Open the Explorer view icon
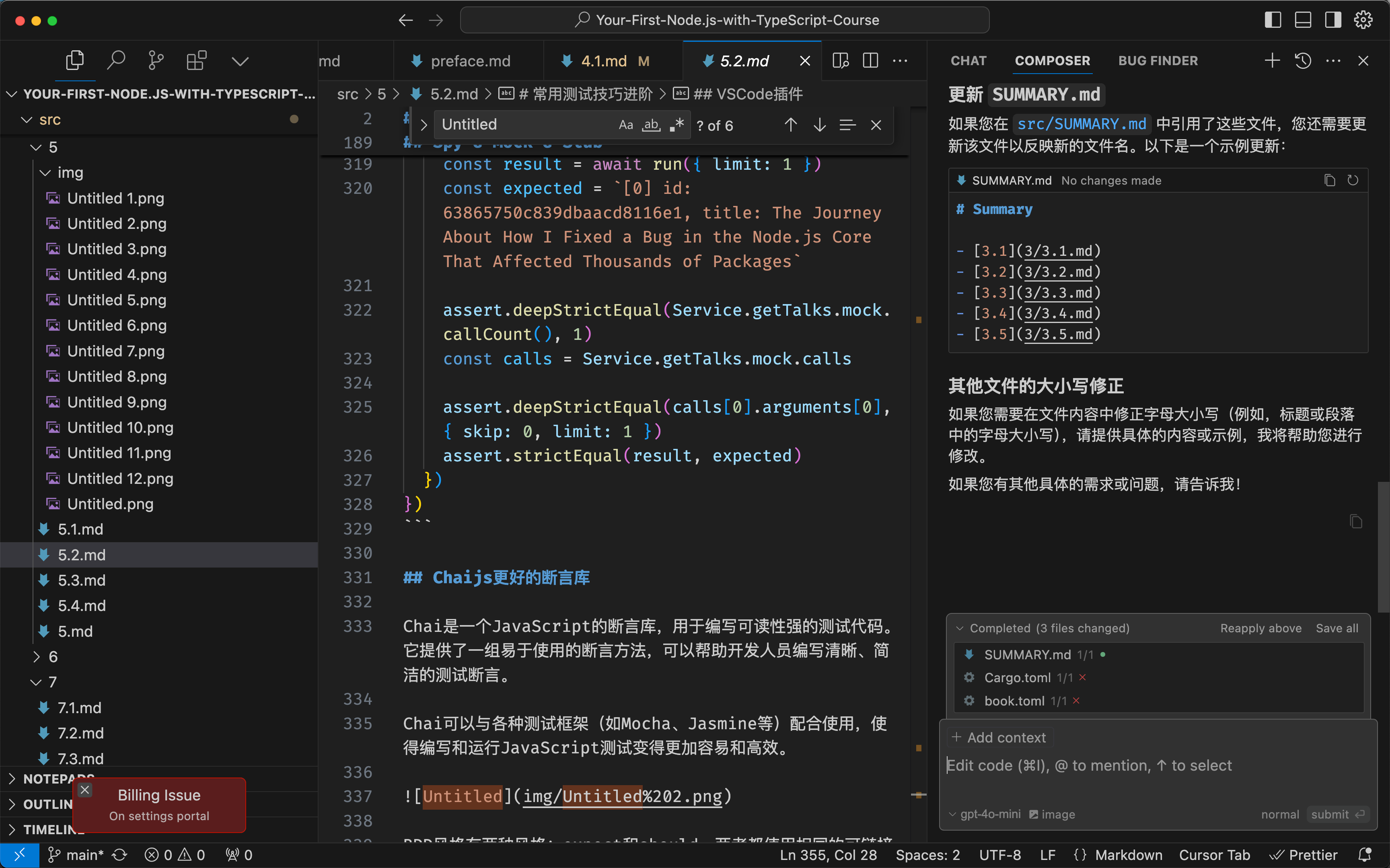Viewport: 1390px width, 868px height. click(x=74, y=60)
